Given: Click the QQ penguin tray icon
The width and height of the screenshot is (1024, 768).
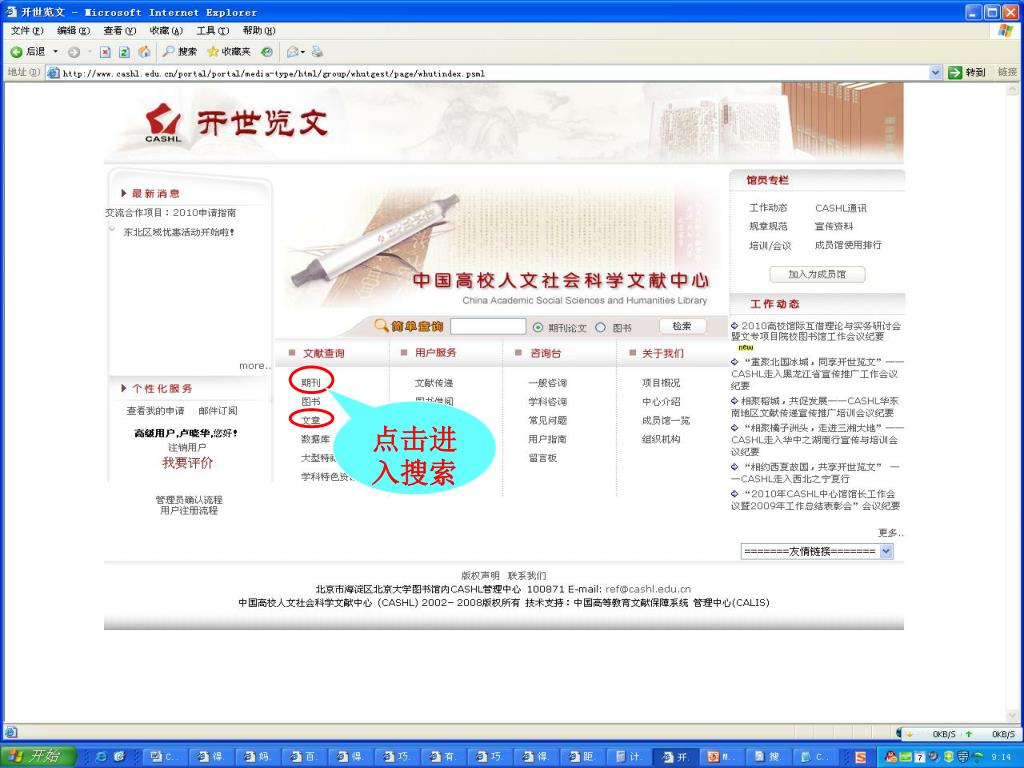Looking at the screenshot, I should [x=891, y=756].
